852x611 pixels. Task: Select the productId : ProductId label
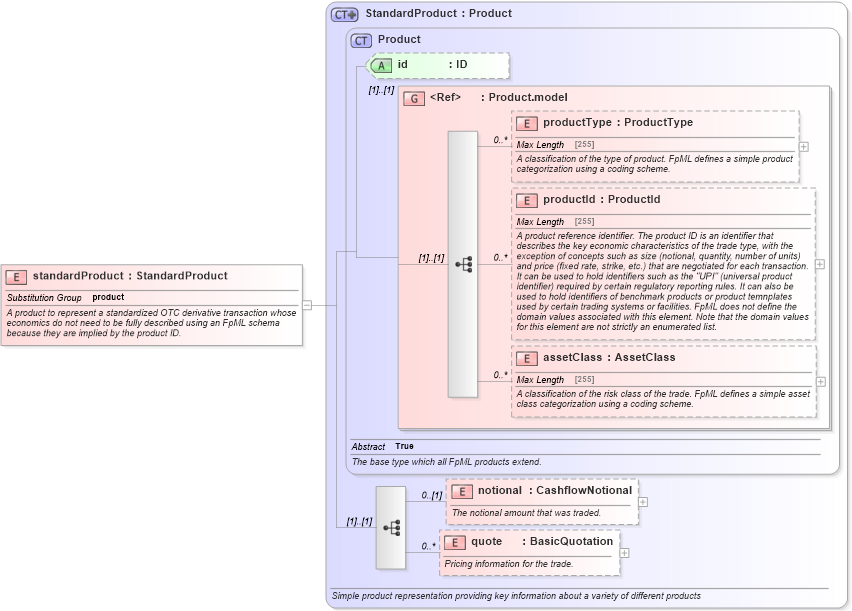[602, 200]
